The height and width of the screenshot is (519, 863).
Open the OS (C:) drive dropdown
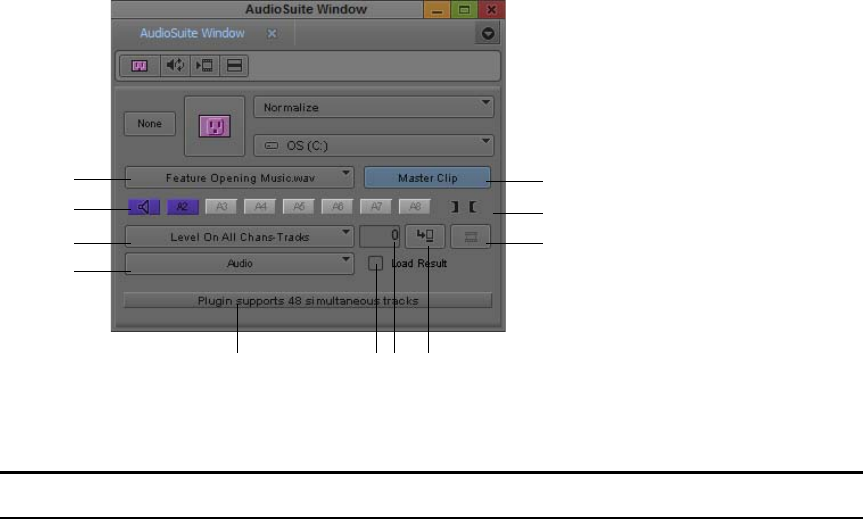click(x=373, y=145)
